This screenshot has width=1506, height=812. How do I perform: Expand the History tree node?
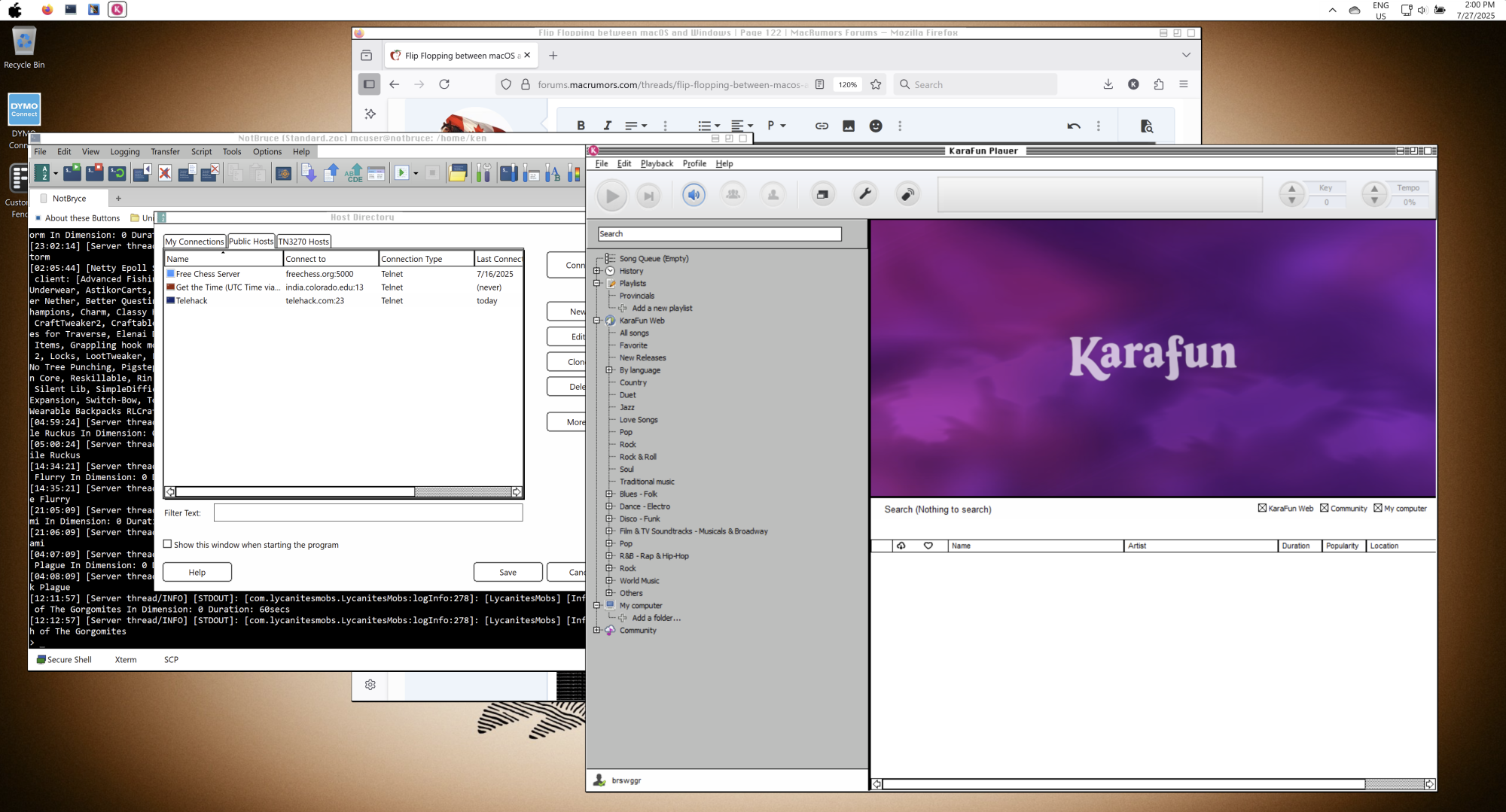597,271
